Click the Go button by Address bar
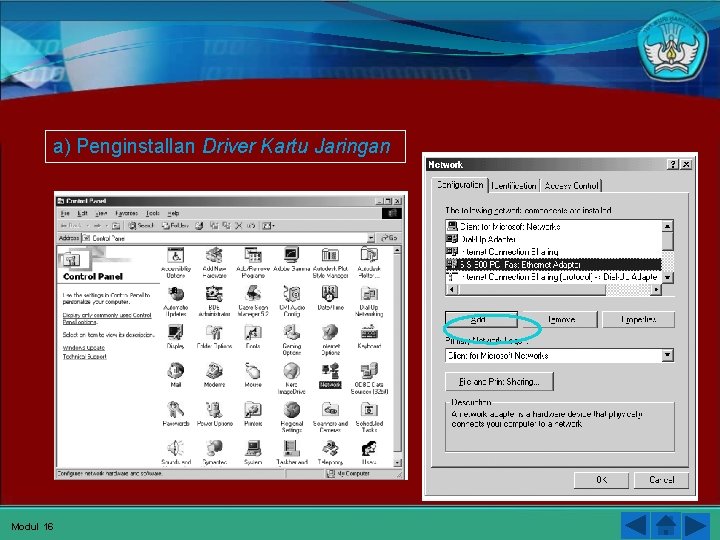Viewport: 720px width, 540px height. (389, 238)
